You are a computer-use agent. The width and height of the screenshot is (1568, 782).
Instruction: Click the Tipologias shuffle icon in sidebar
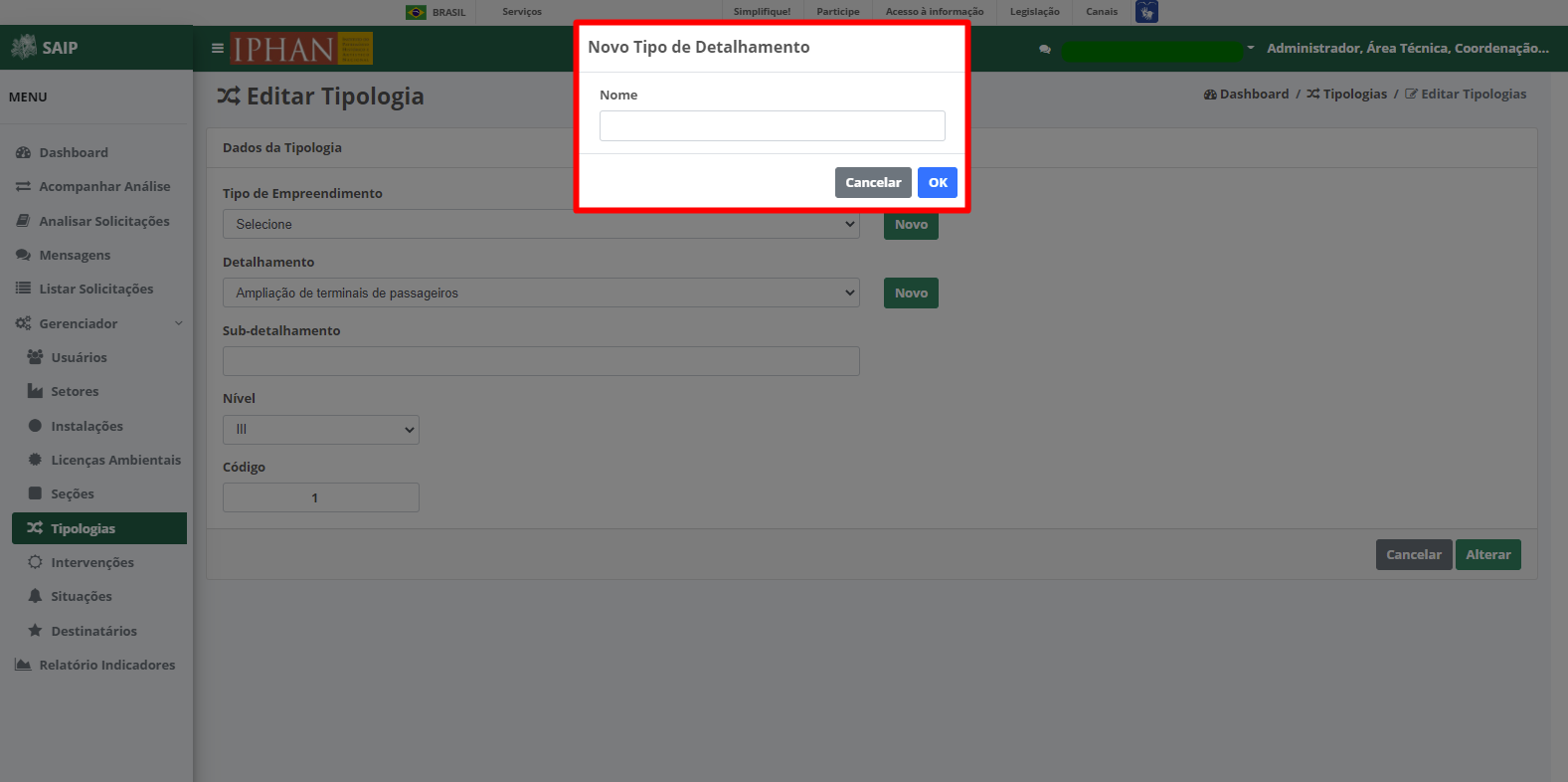[35, 528]
